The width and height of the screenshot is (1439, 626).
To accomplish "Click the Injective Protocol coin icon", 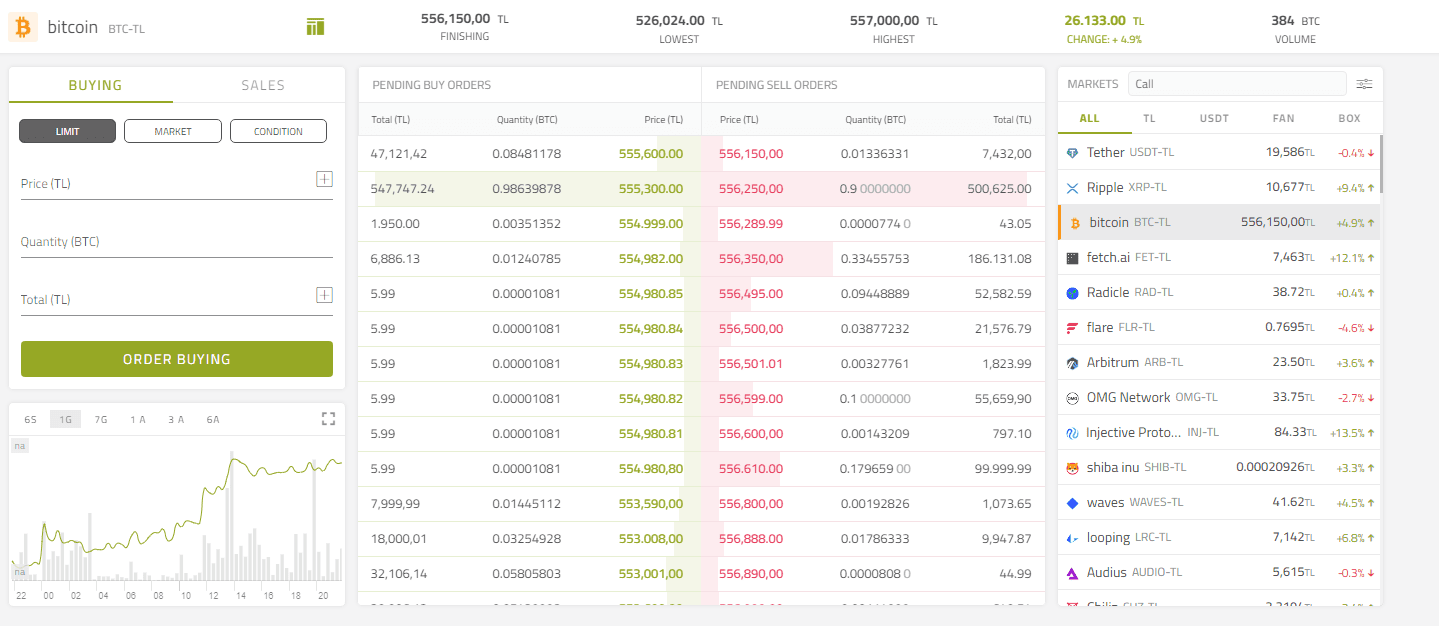I will (x=1073, y=433).
